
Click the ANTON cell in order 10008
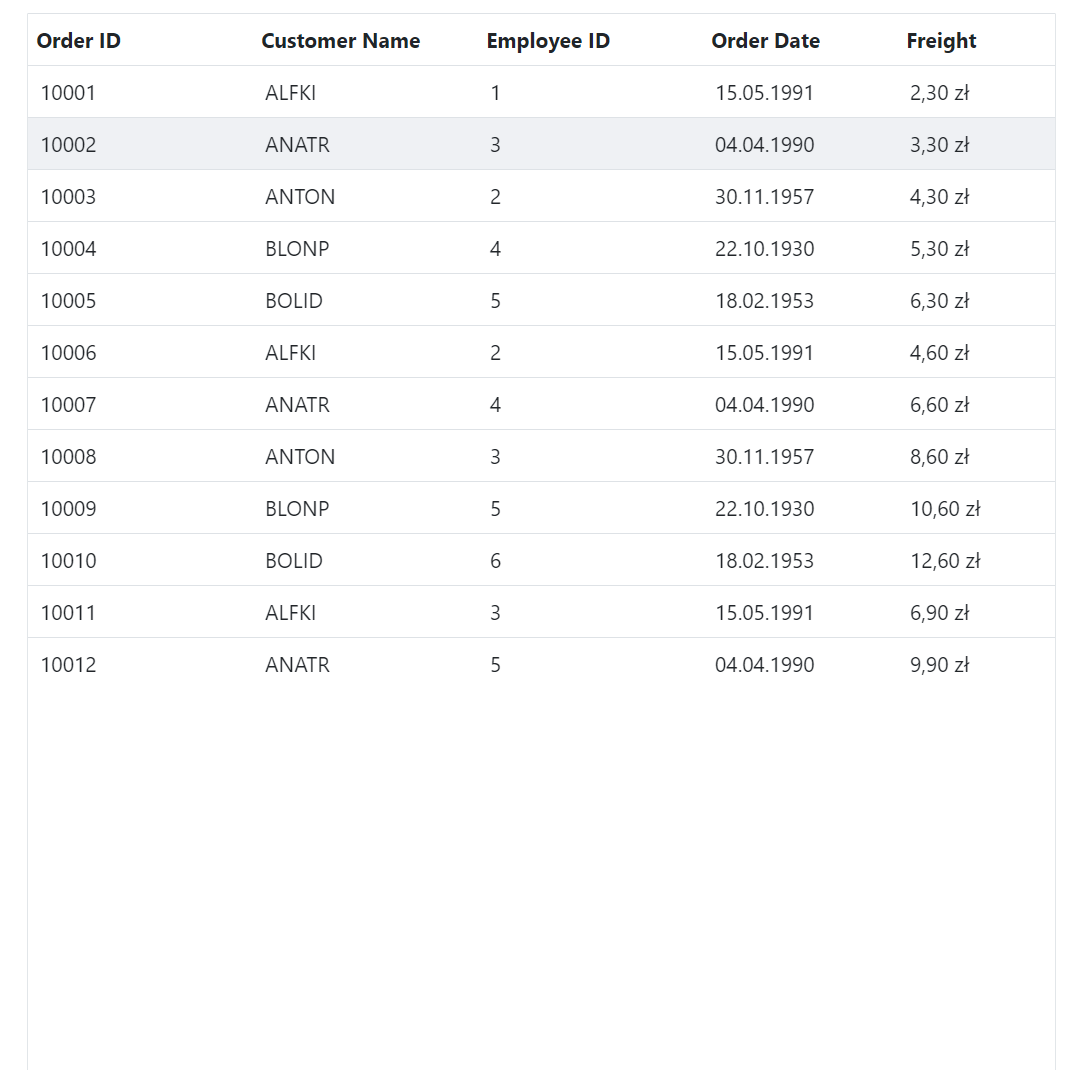pos(300,457)
